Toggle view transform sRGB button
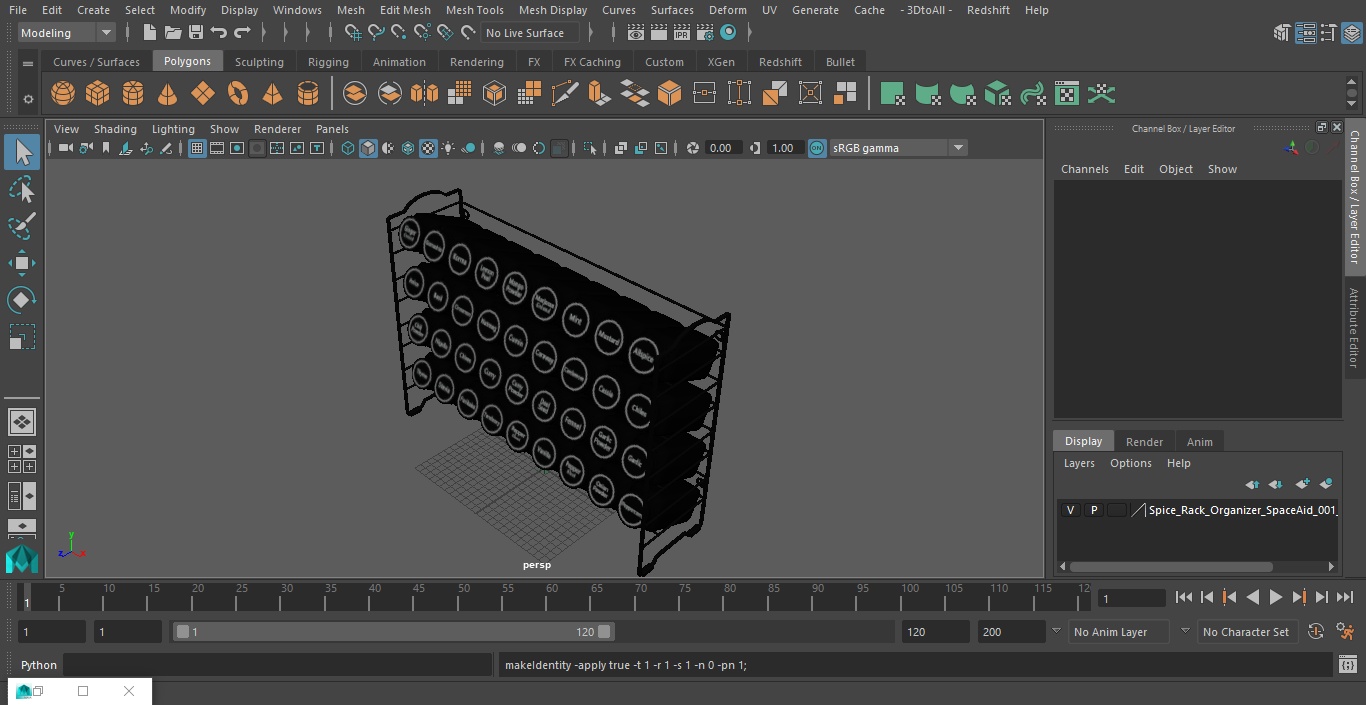 817,148
